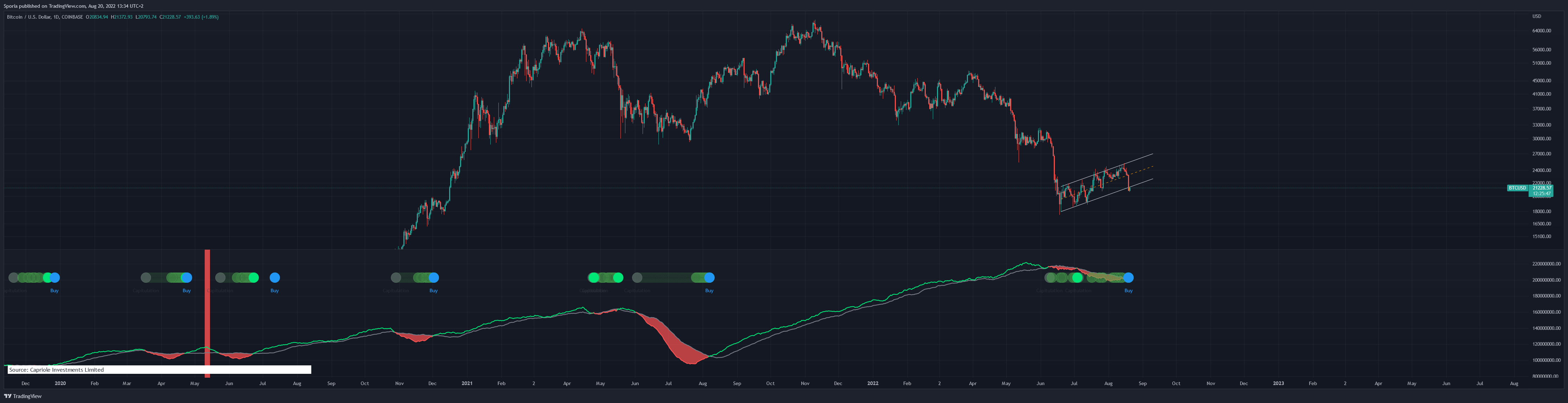Click the 220000000.00 indicator axis label

[1546, 264]
